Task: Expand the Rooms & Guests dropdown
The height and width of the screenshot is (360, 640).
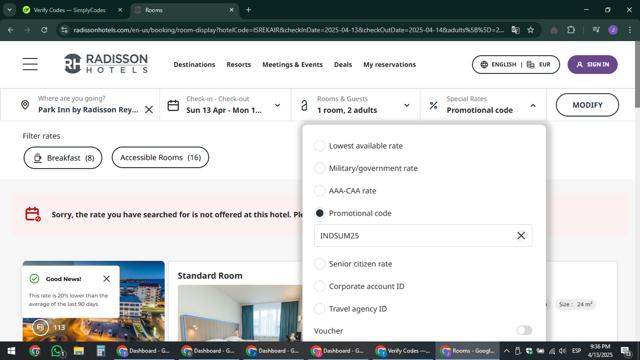Action: click(x=407, y=105)
